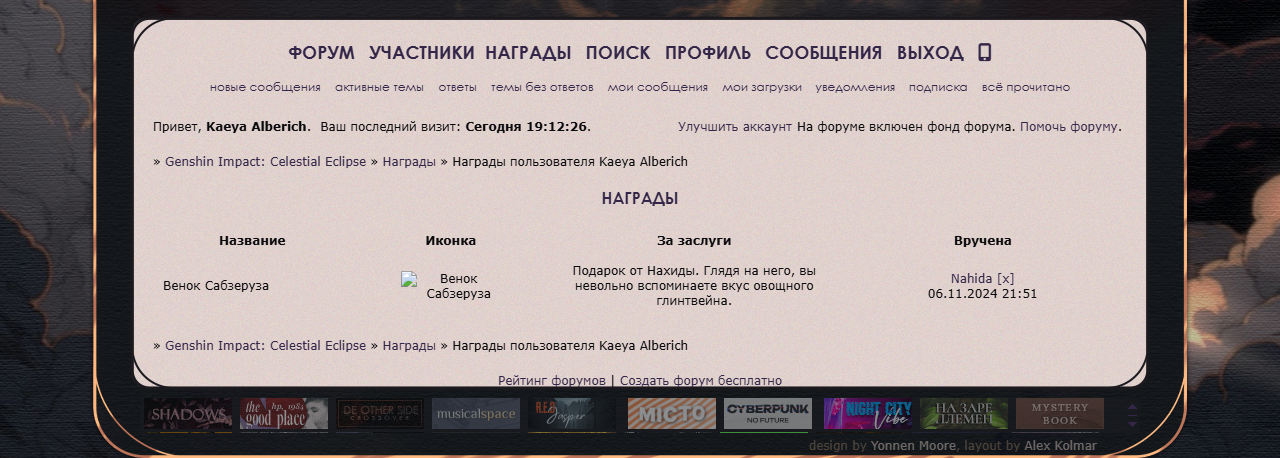This screenshot has height=458, width=1280.
Task: Open the НАГРАДЫ menu item
Action: (x=529, y=53)
